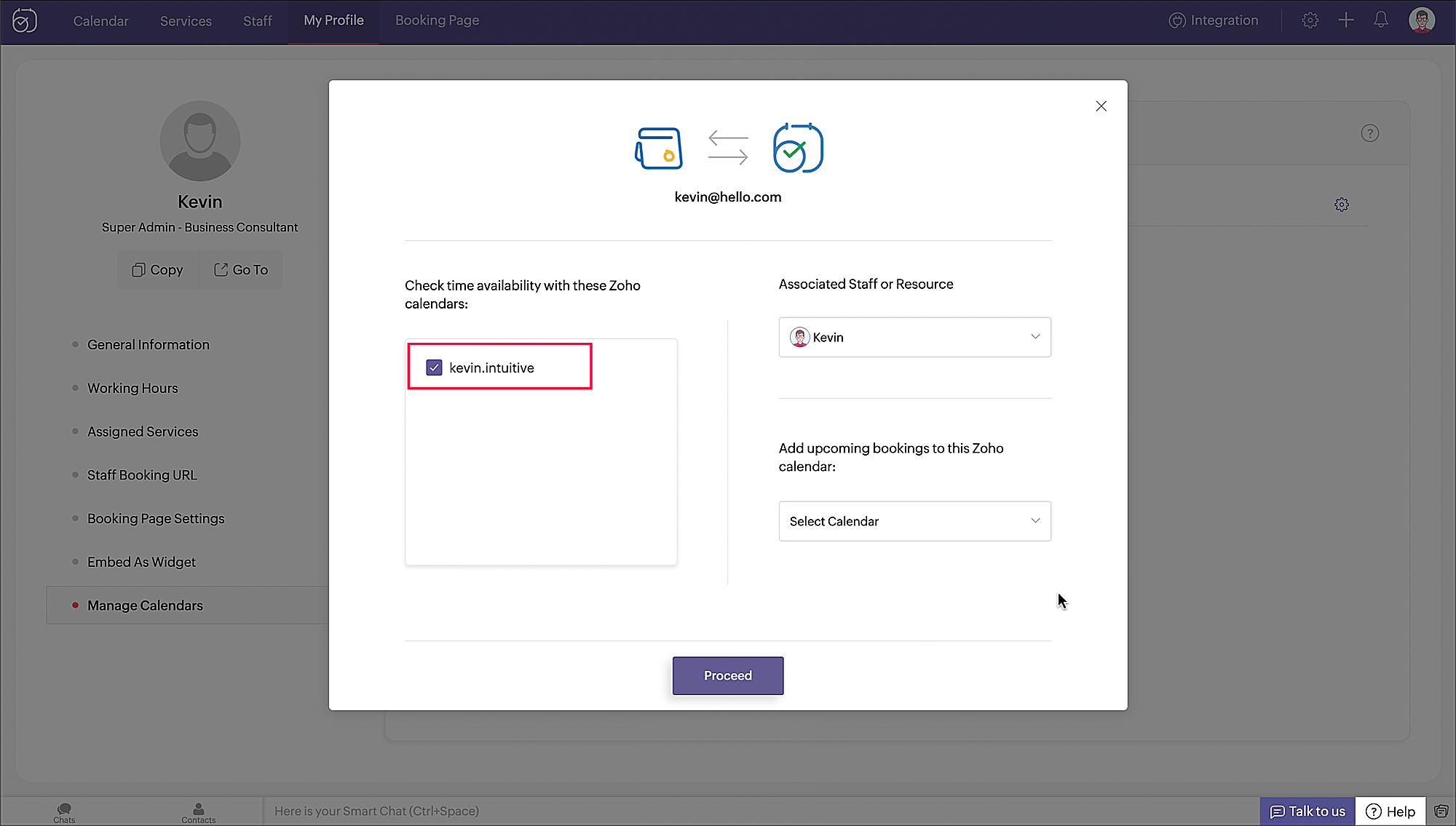
Task: Open Contacts in bottom bar
Action: coord(198,813)
